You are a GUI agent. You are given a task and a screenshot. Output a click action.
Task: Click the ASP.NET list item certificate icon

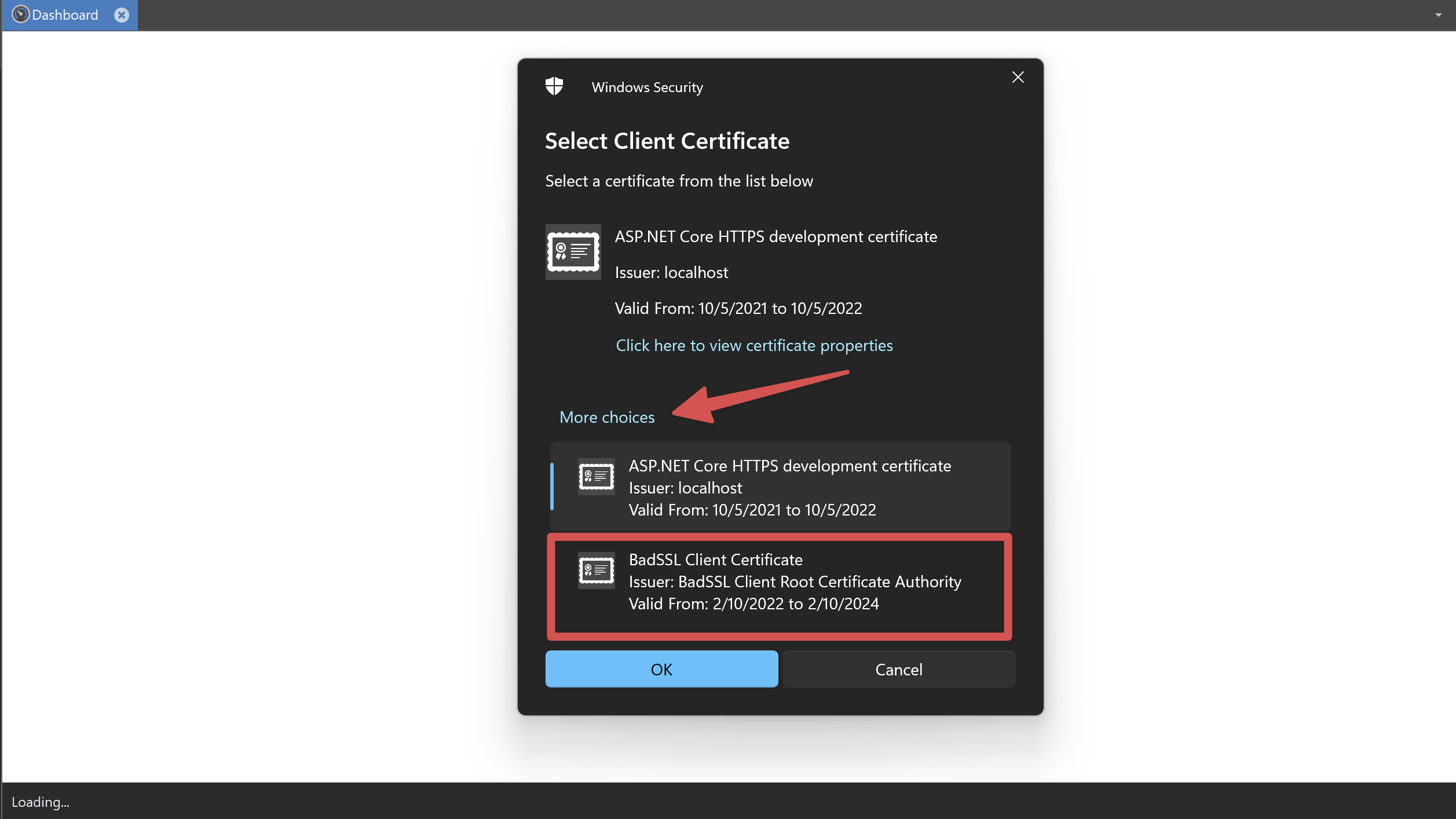(596, 477)
